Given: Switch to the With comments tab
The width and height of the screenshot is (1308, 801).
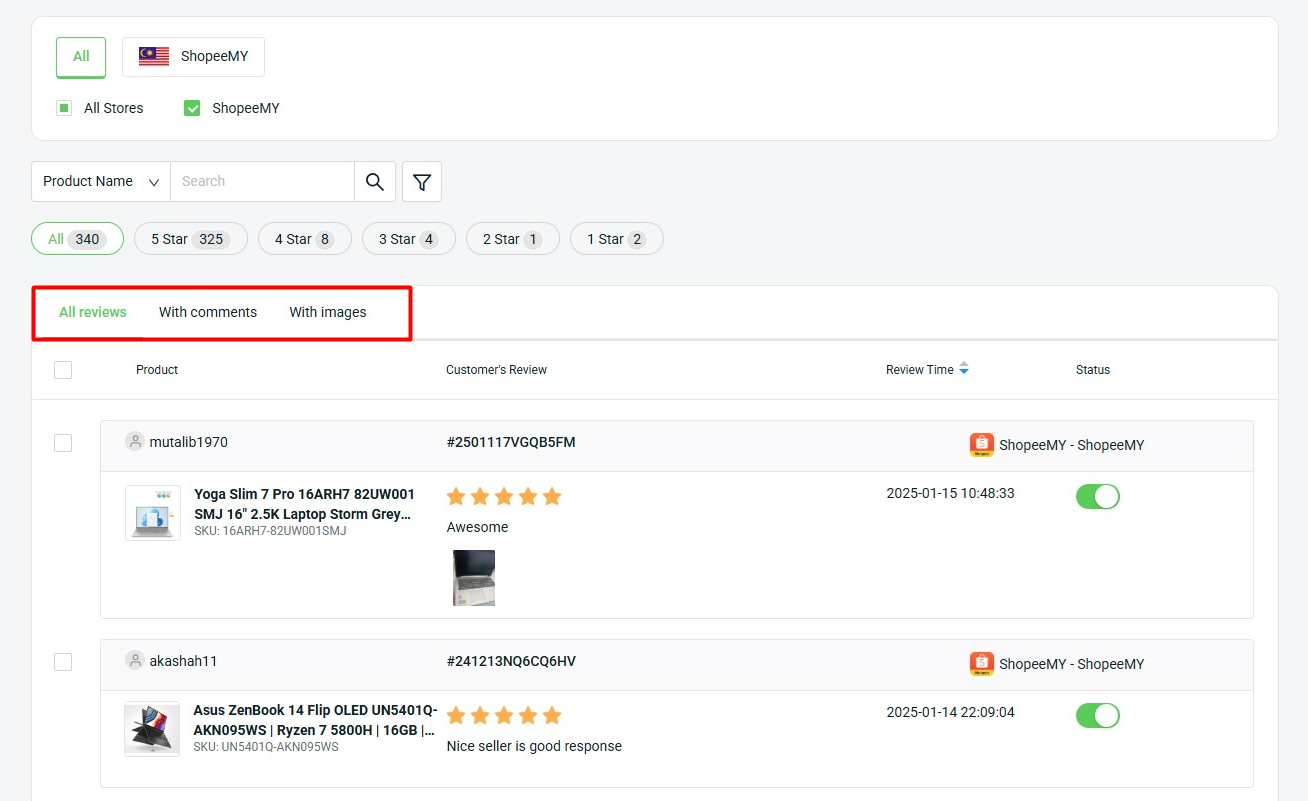Looking at the screenshot, I should 207,312.
